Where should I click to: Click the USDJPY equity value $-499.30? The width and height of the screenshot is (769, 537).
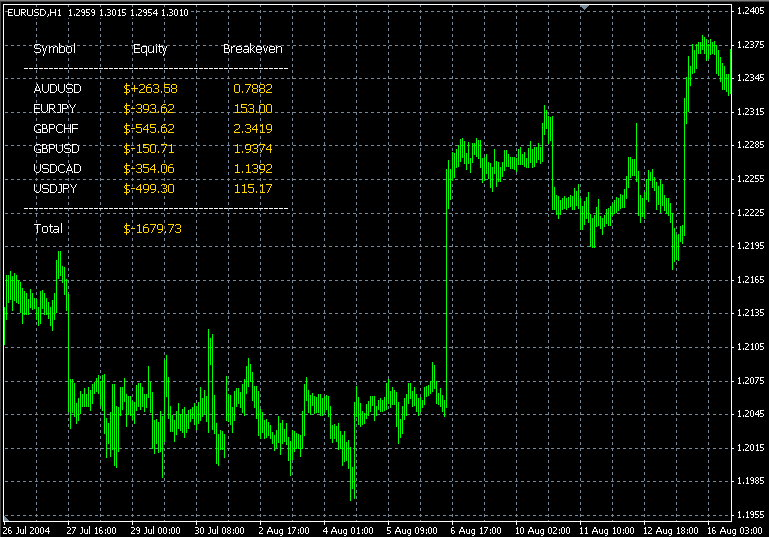pos(149,189)
